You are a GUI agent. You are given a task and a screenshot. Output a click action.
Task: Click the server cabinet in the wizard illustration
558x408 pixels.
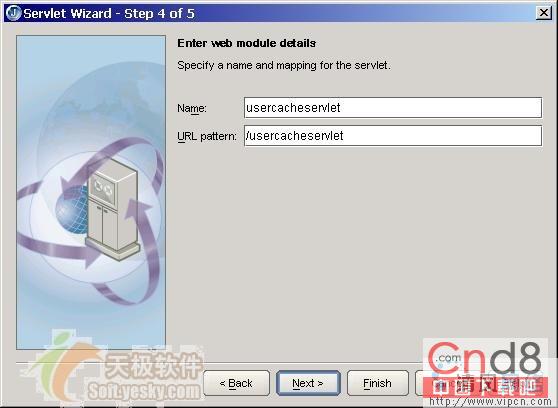coord(113,210)
